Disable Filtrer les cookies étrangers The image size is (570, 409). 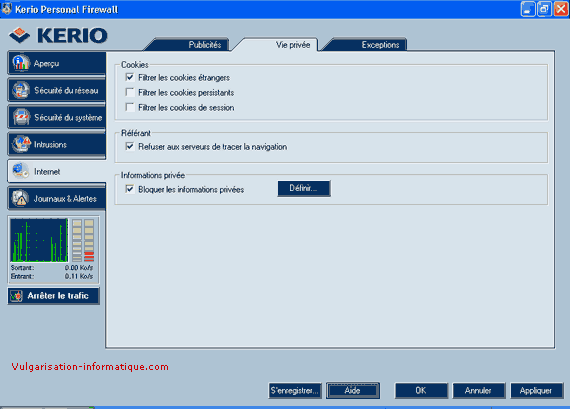[x=130, y=77]
